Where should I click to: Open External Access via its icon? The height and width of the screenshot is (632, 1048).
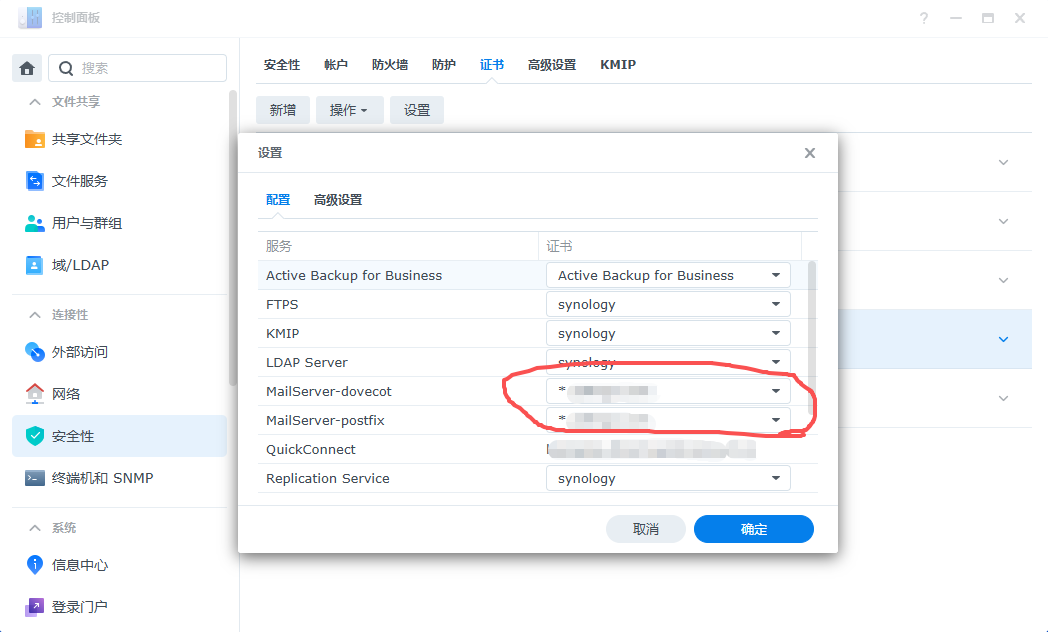click(35, 352)
